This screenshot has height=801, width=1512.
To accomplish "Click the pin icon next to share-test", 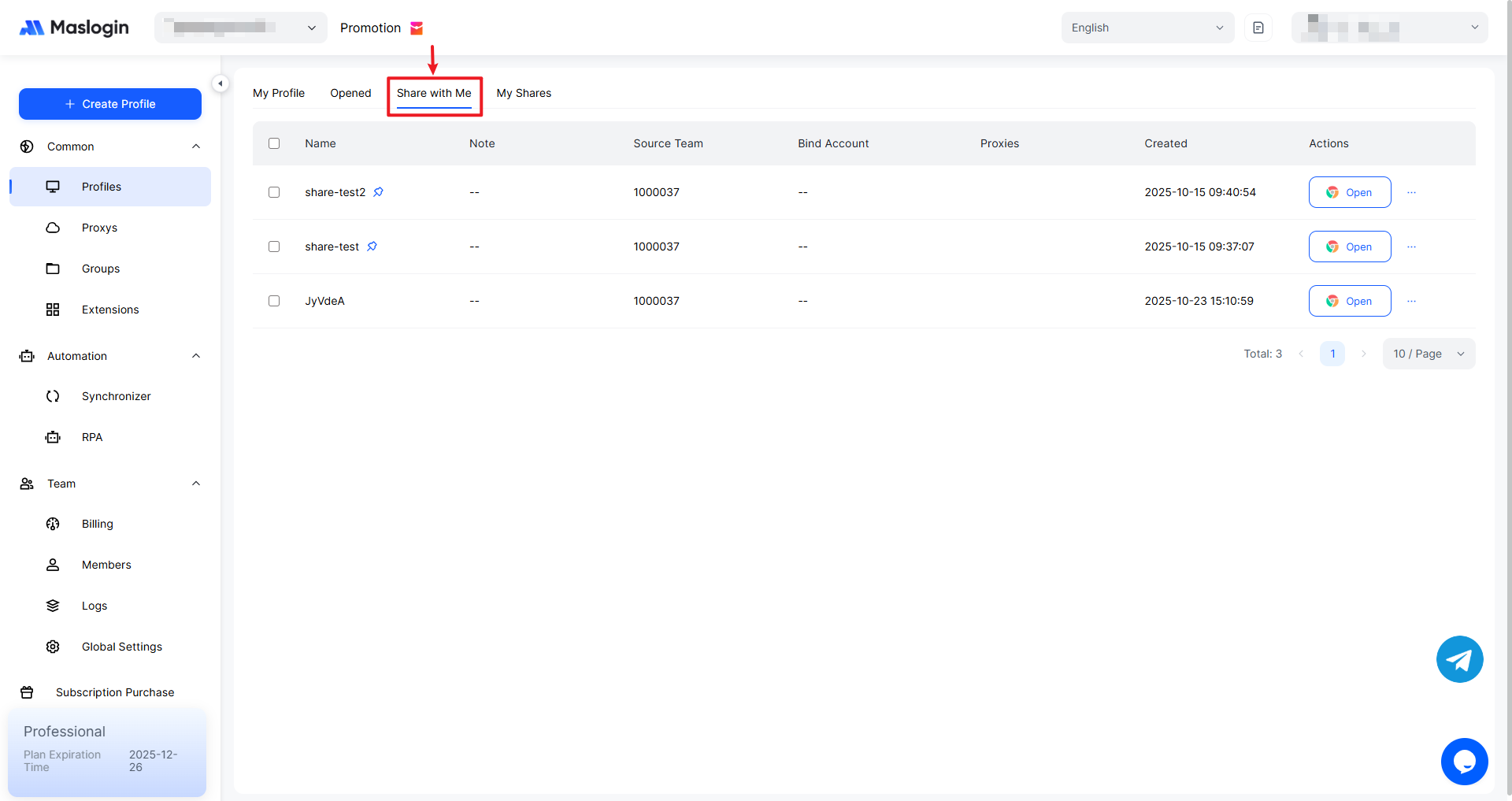I will (x=372, y=247).
